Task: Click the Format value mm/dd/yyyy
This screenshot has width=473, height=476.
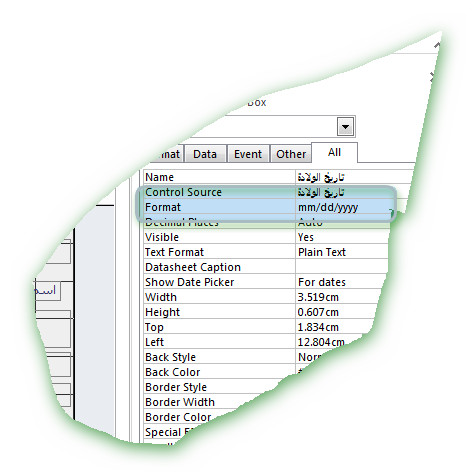Action: [x=328, y=207]
